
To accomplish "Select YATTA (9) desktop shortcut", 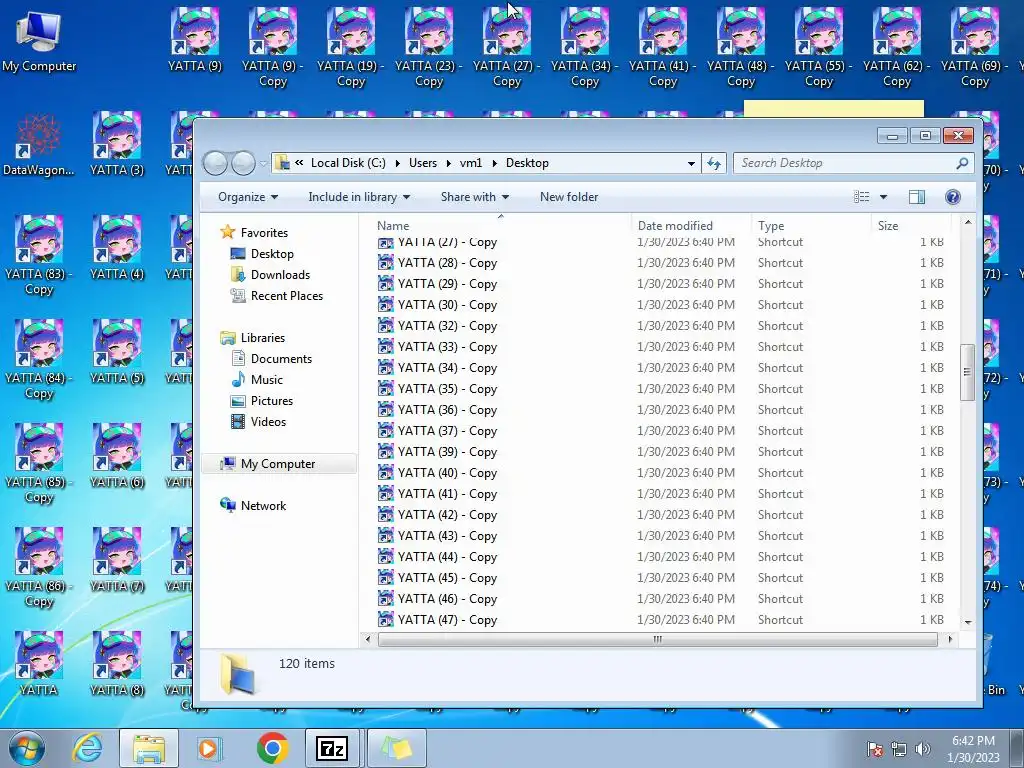I will click(195, 40).
